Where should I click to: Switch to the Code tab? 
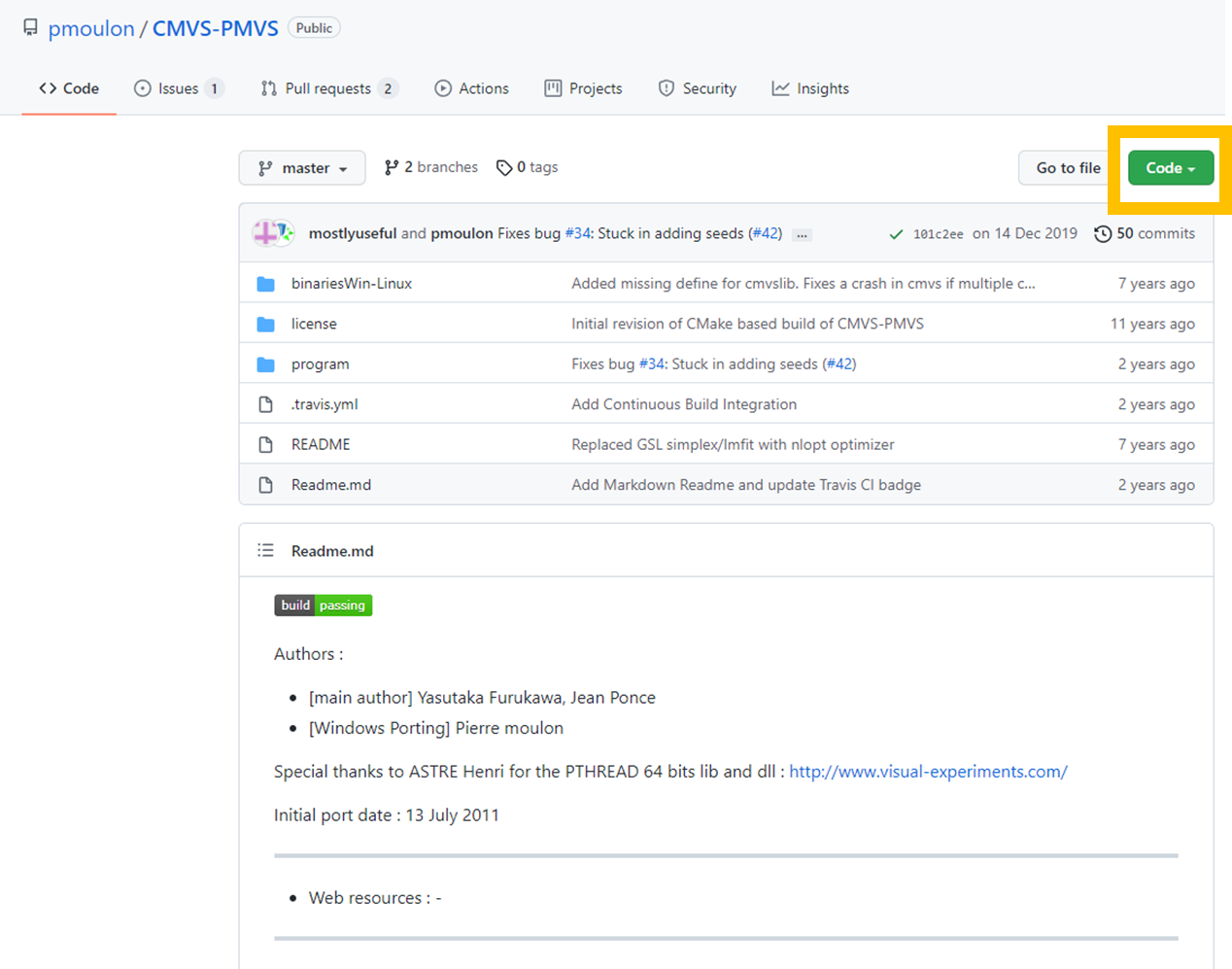tap(69, 88)
